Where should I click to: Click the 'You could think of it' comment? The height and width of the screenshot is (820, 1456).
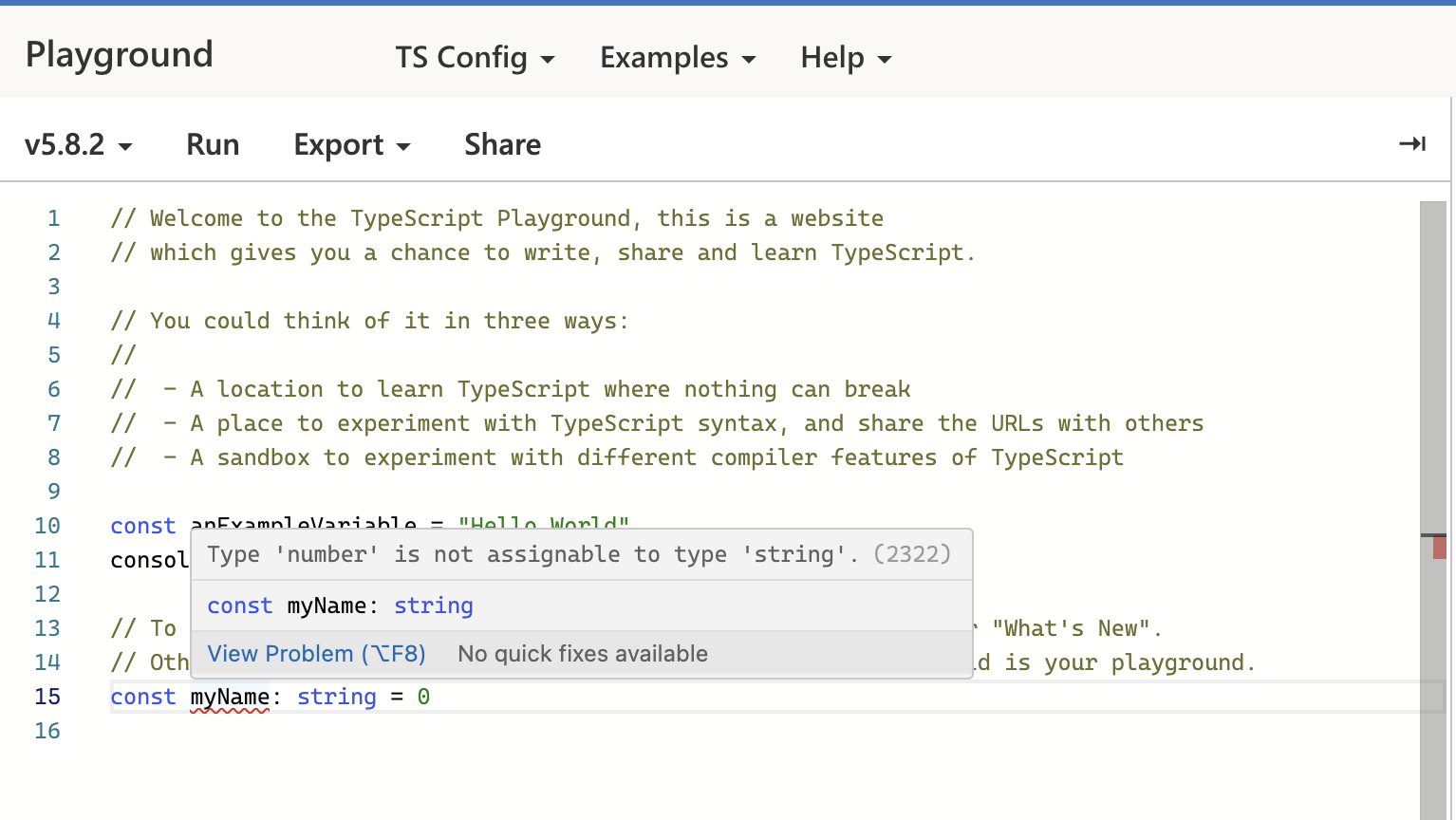click(x=369, y=321)
